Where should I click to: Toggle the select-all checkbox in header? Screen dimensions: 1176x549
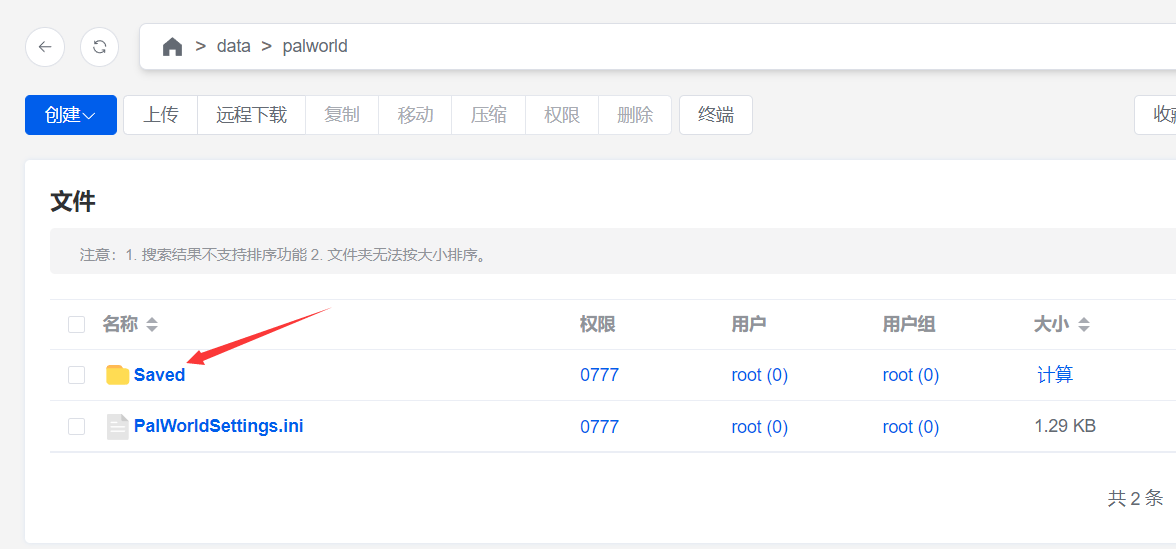77,324
